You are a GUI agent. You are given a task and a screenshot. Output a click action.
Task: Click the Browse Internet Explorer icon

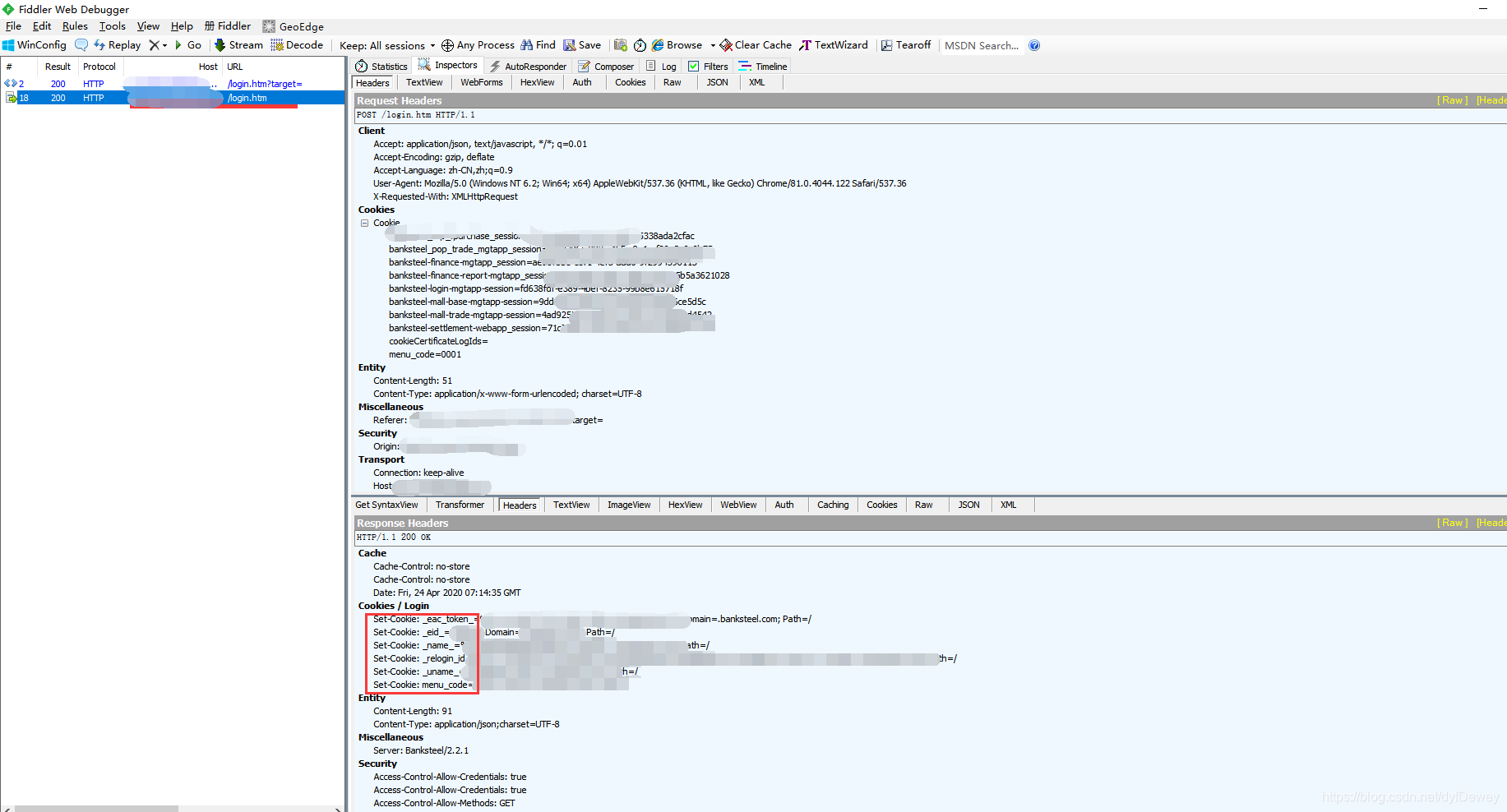click(658, 45)
